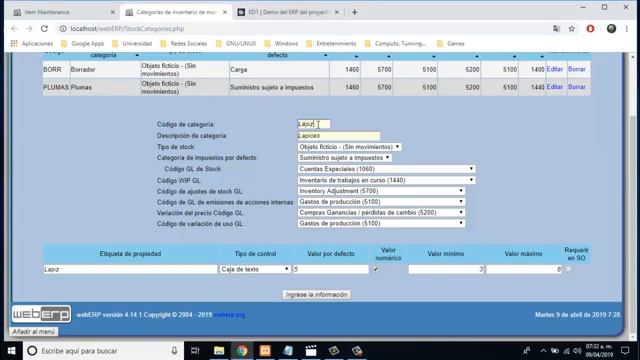Open Código de variación de uso GL dropdown
The width and height of the screenshot is (640, 360).
381,223
